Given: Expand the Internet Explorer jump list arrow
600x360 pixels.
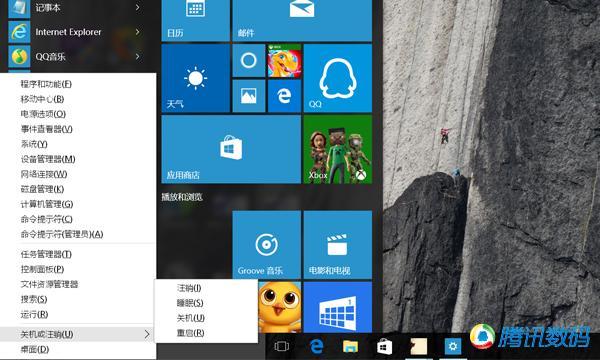Looking at the screenshot, I should tap(137, 32).
